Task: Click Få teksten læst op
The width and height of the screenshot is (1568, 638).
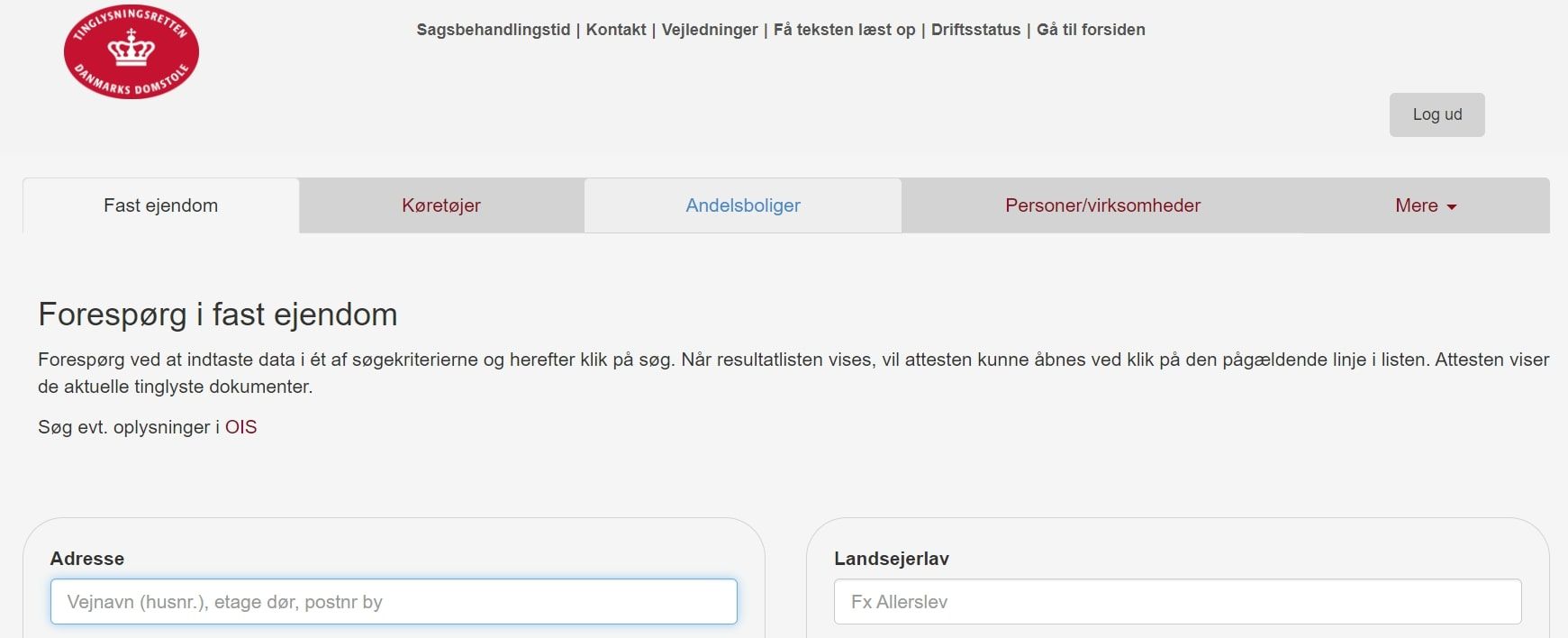Action: pyautogui.click(x=844, y=30)
